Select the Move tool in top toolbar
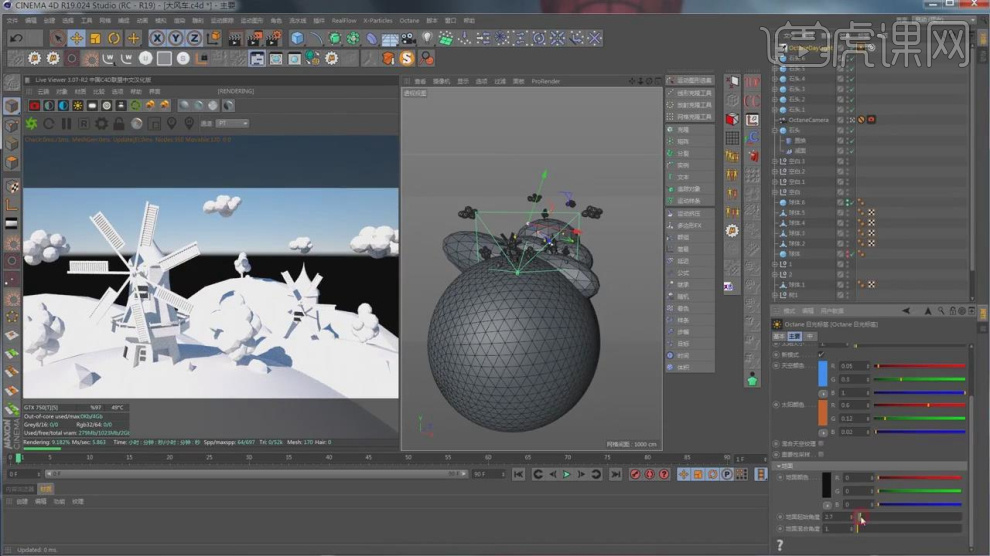This screenshot has width=990, height=556. pyautogui.click(x=76, y=38)
